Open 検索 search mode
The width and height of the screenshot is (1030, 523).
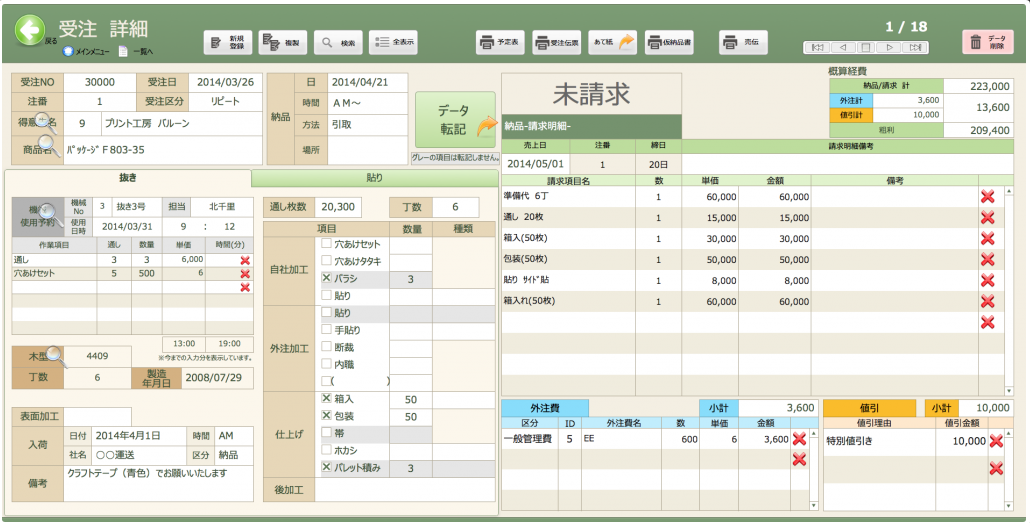click(338, 42)
